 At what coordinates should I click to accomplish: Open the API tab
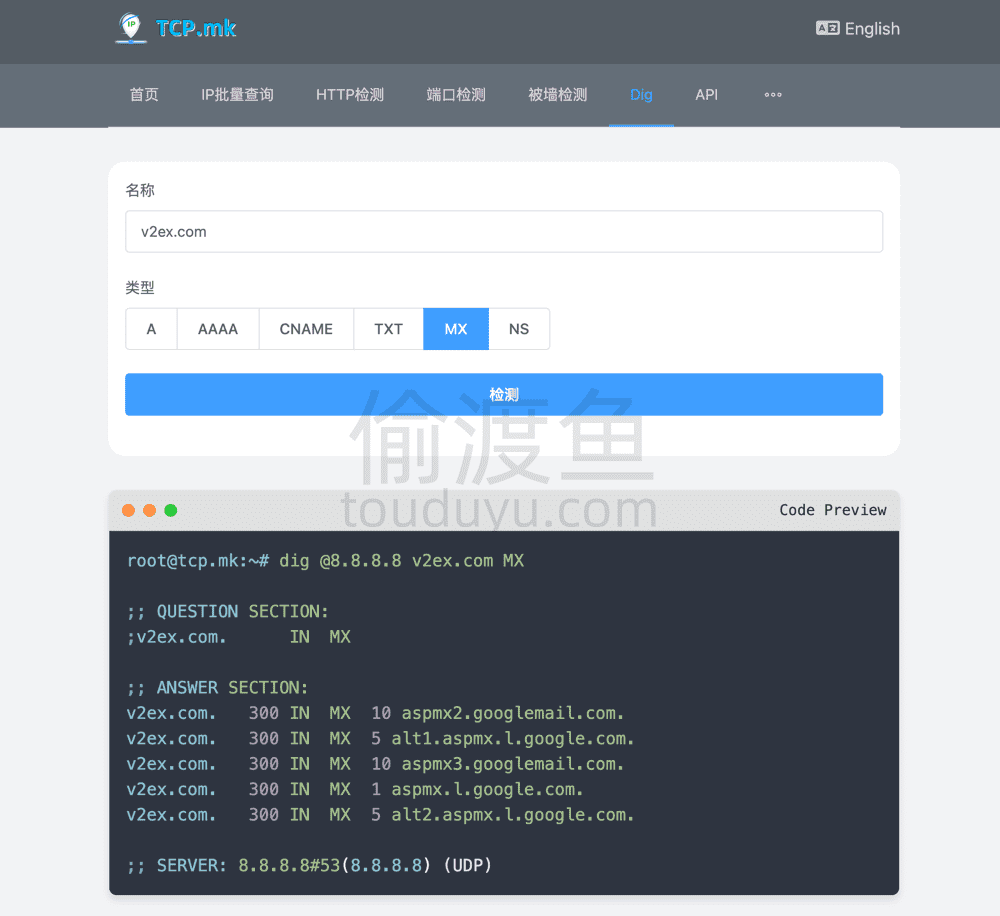click(707, 95)
